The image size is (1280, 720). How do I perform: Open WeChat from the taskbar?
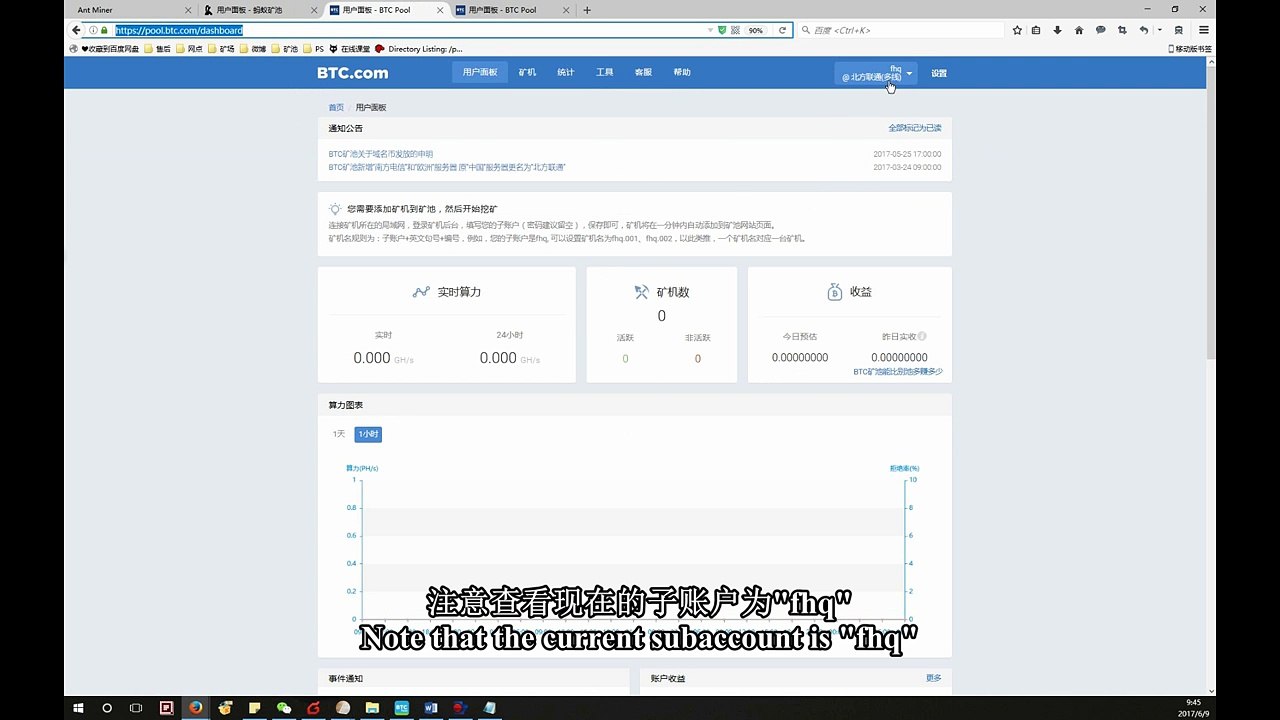coord(284,708)
